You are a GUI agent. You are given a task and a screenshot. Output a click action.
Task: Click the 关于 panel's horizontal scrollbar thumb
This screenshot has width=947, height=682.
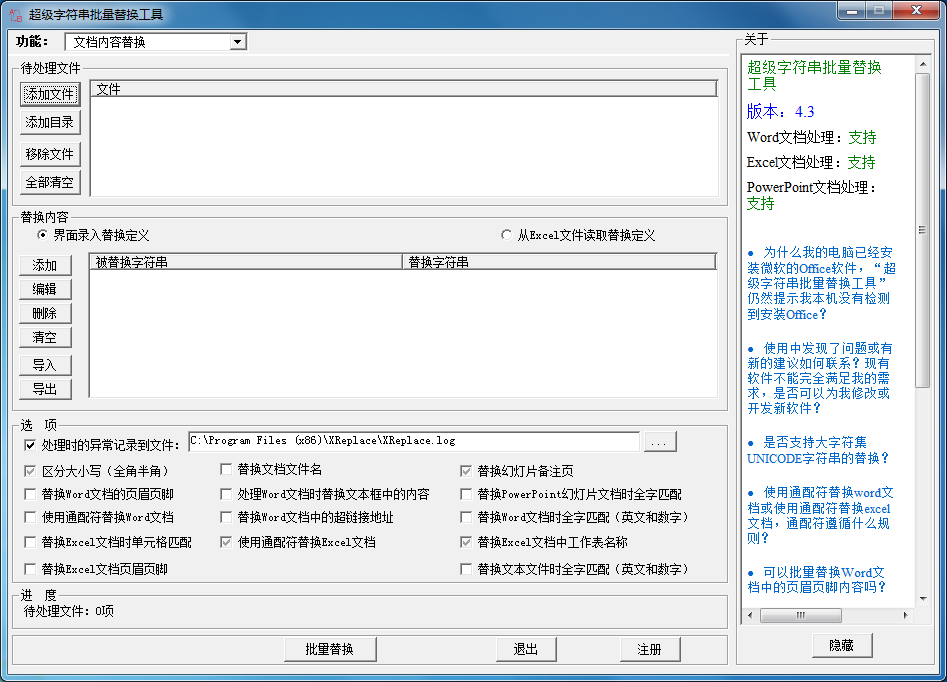pyautogui.click(x=801, y=616)
